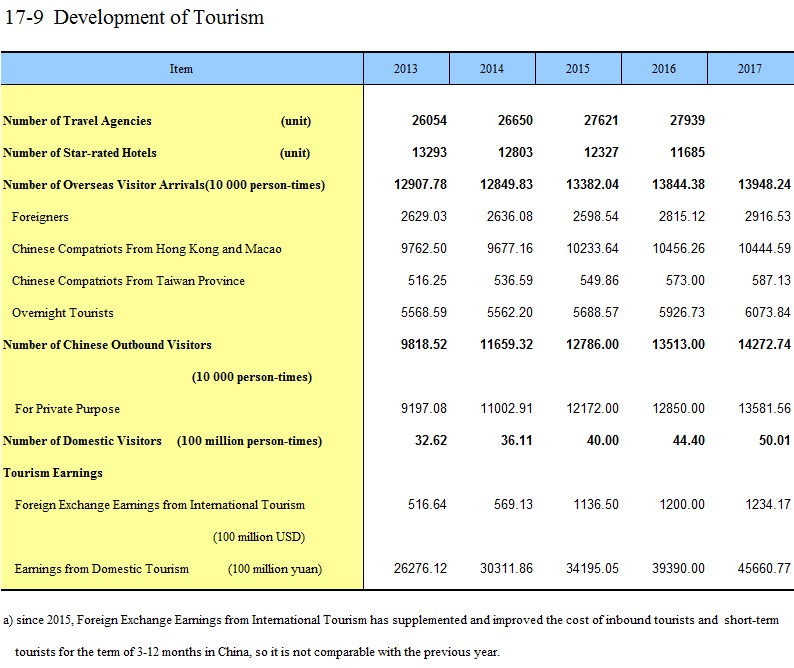Click travel agencies value 26650
Viewport: 794px width, 668px height.
[x=515, y=121]
